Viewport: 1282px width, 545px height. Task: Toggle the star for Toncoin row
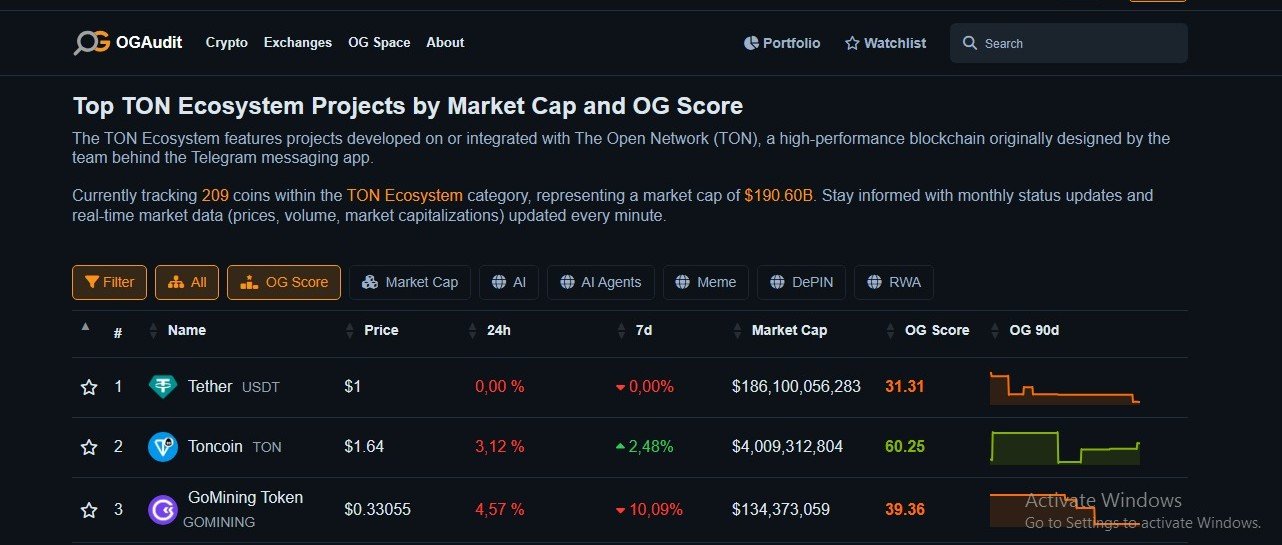[x=89, y=447]
